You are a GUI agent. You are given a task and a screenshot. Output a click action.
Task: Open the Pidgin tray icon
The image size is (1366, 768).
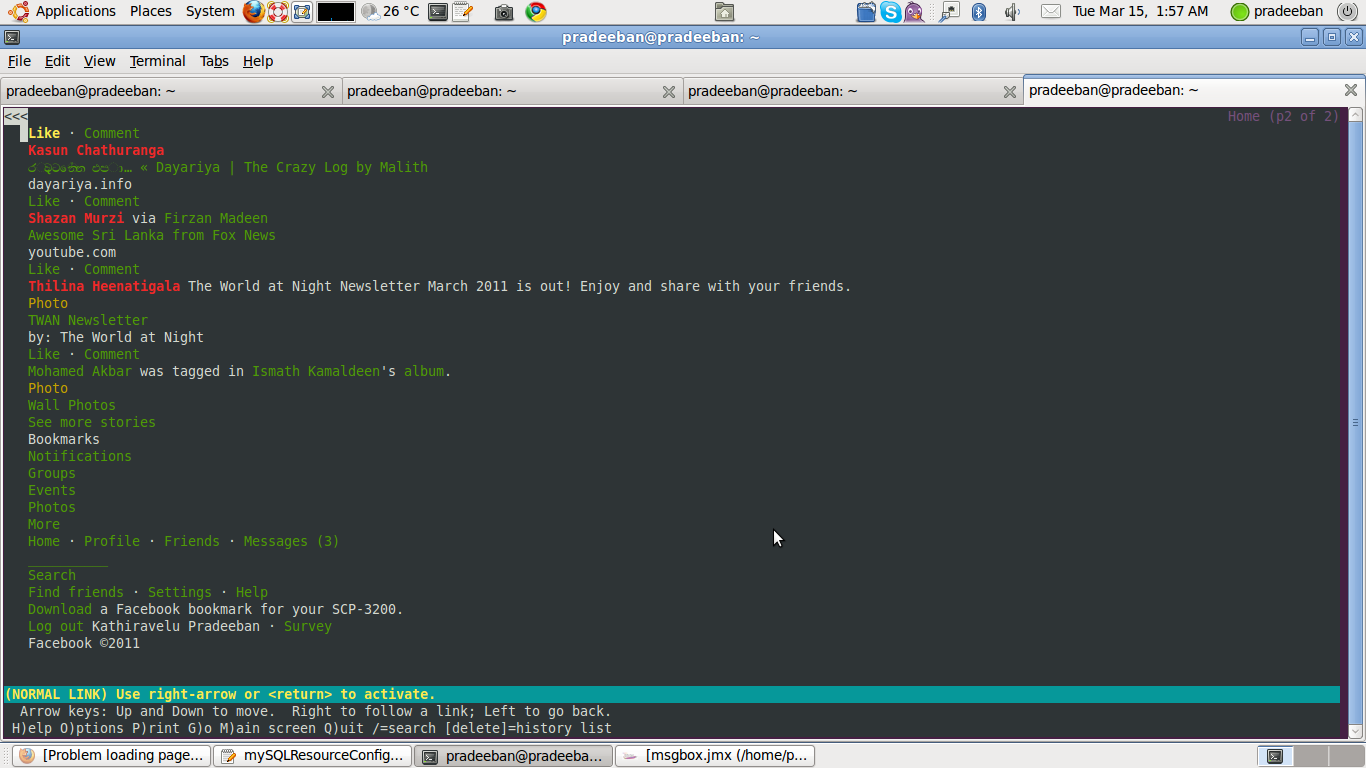click(x=914, y=12)
